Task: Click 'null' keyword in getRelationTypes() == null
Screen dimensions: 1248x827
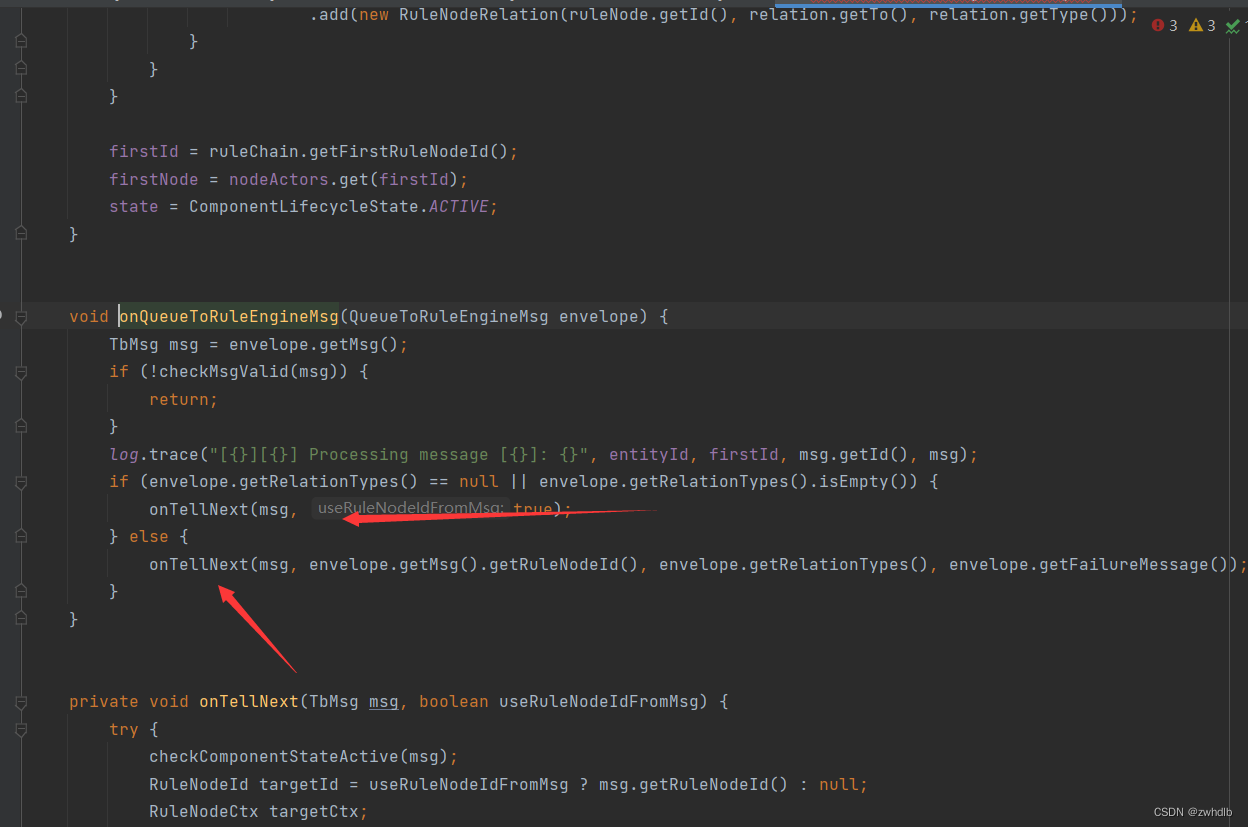Action: [x=479, y=482]
